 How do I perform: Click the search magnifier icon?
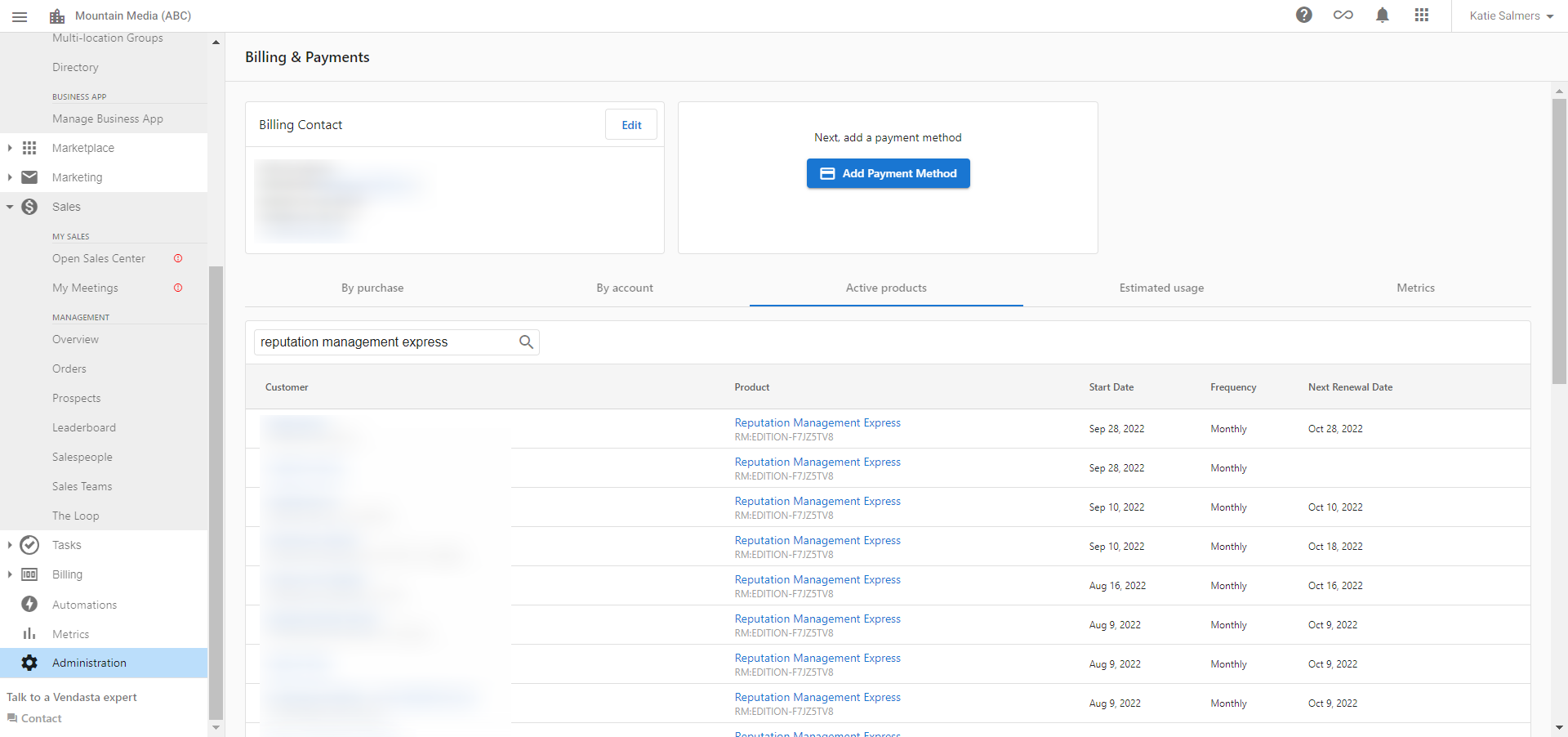[x=527, y=342]
